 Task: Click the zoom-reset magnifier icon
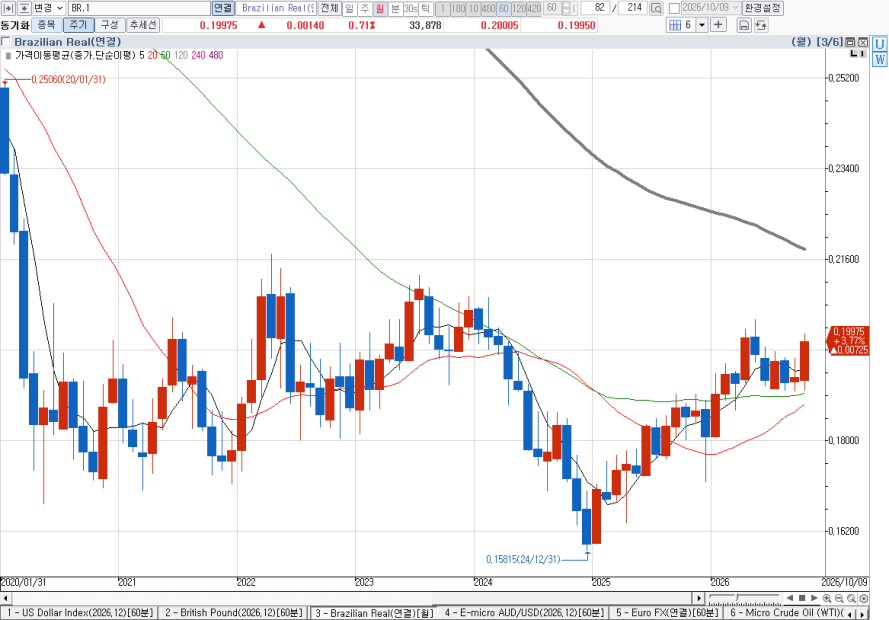click(851, 598)
